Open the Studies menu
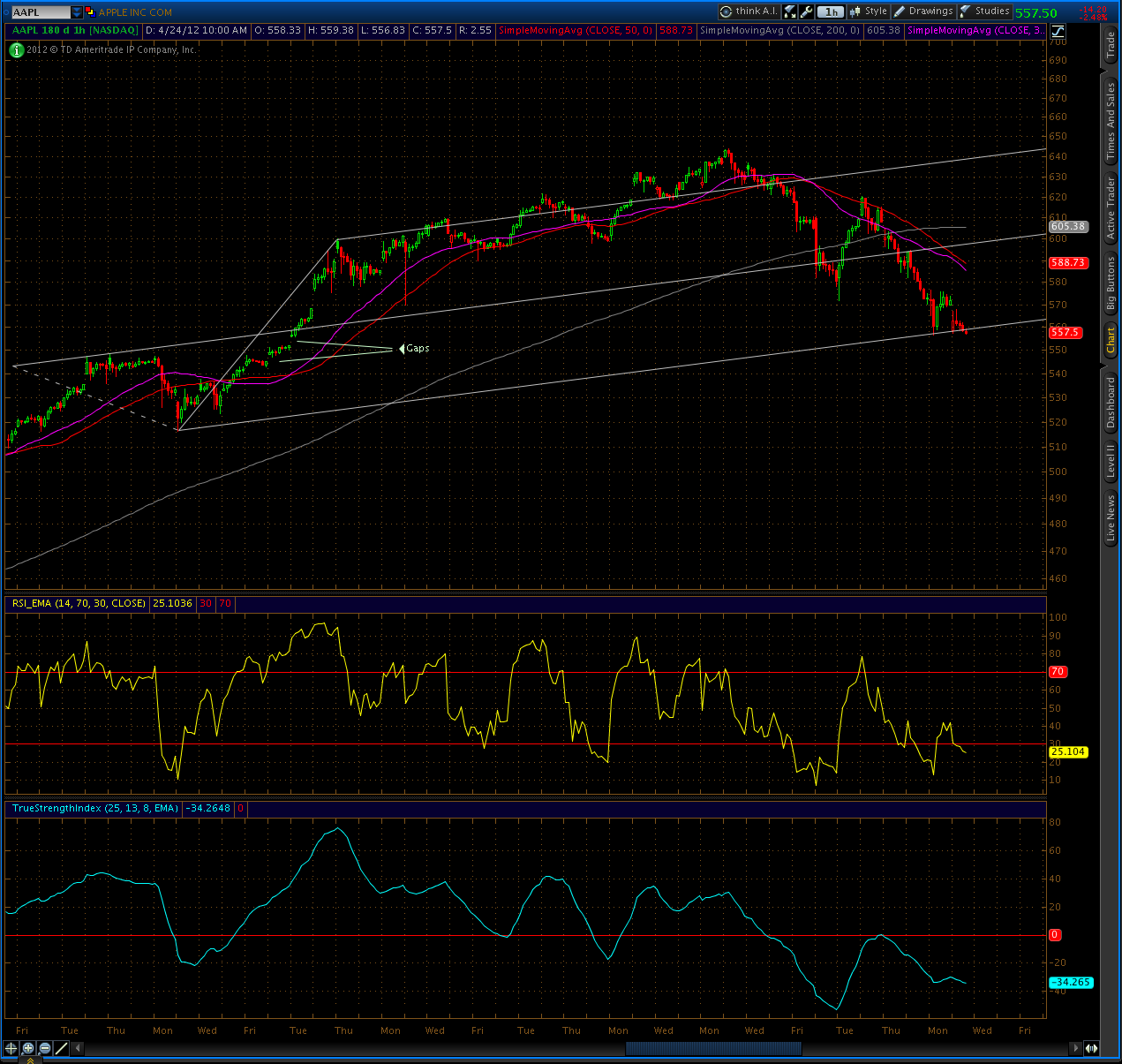Image resolution: width=1122 pixels, height=1064 pixels. pos(984,11)
